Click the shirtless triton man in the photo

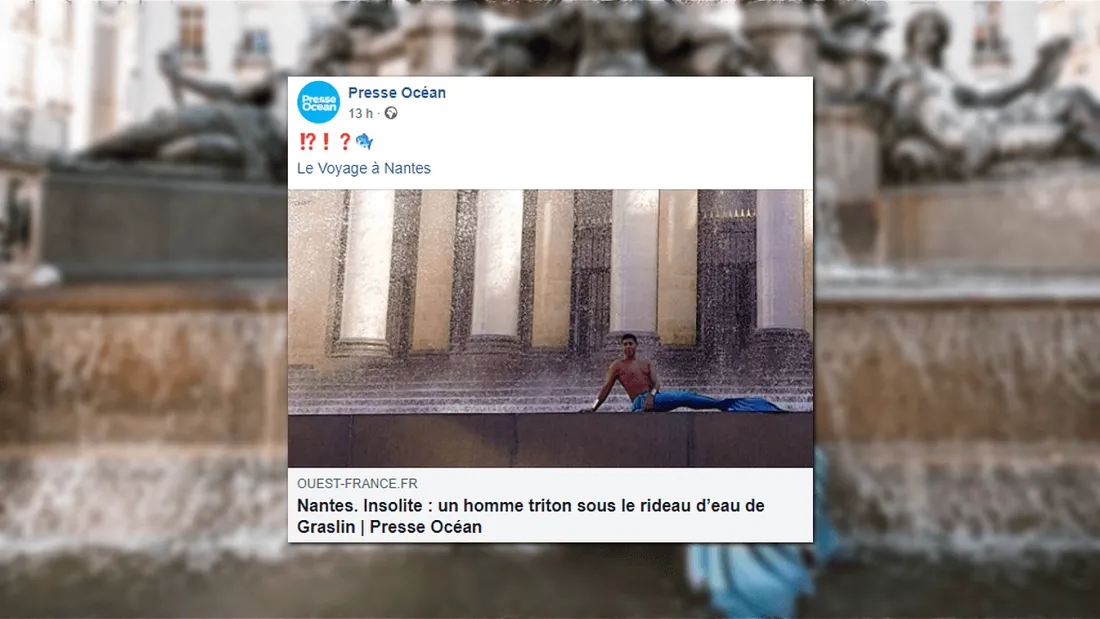626,372
